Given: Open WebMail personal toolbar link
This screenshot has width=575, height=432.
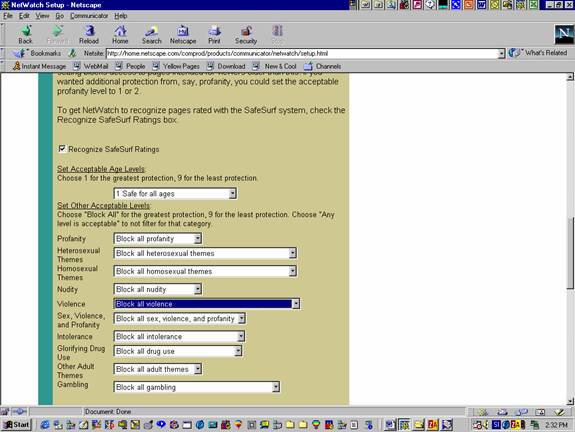Looking at the screenshot, I should click(91, 66).
